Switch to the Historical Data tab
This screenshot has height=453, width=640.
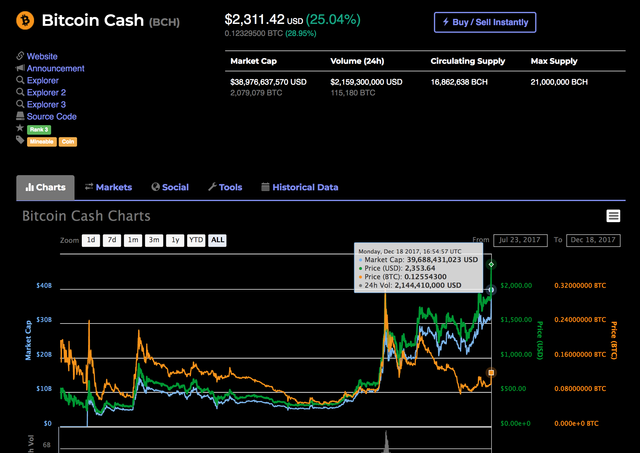pos(300,187)
